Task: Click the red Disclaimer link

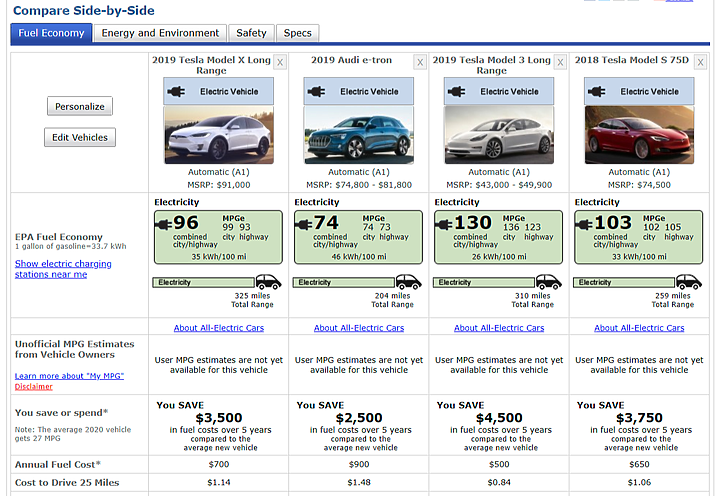Action: pyautogui.click(x=34, y=387)
